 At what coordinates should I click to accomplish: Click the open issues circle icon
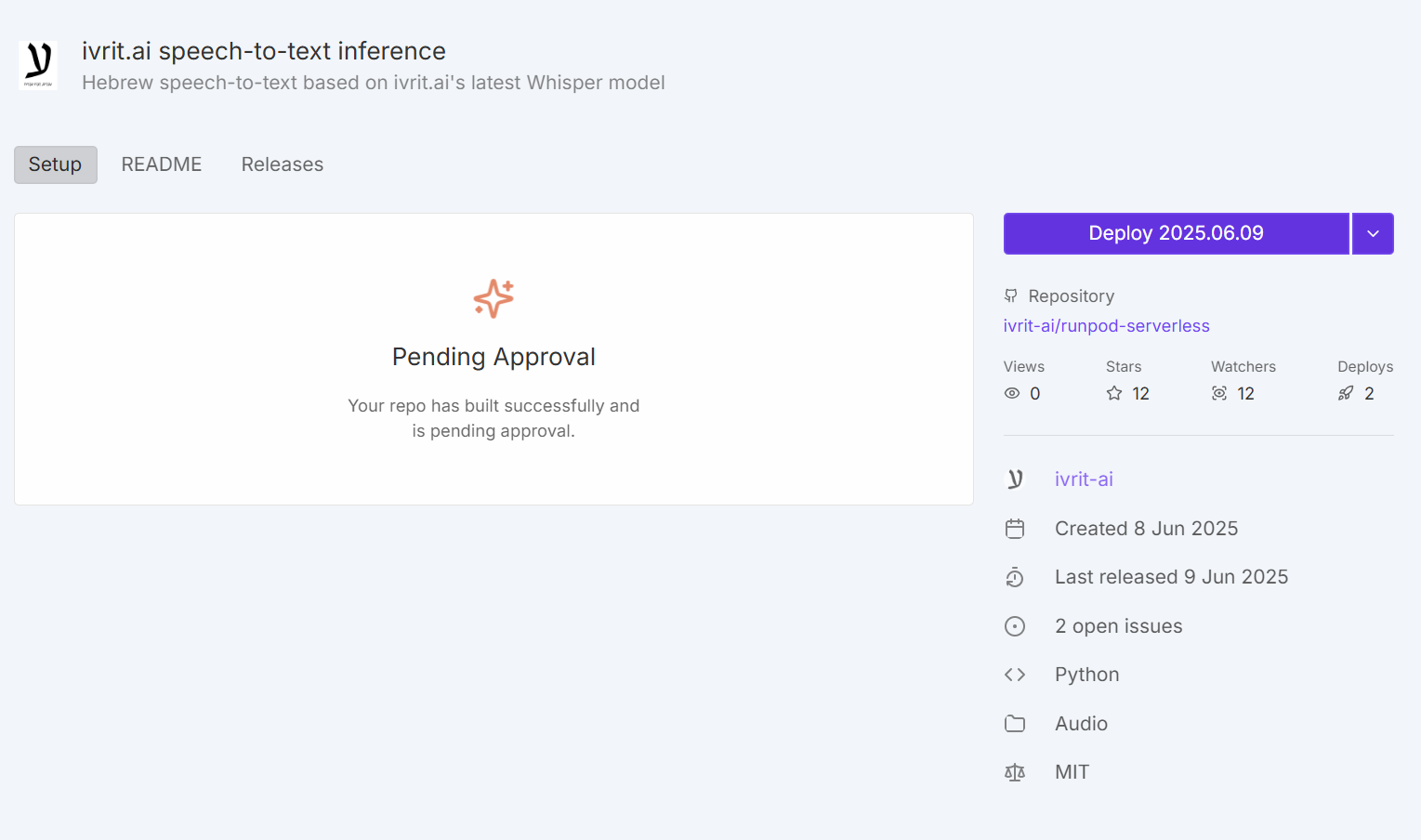click(1015, 626)
